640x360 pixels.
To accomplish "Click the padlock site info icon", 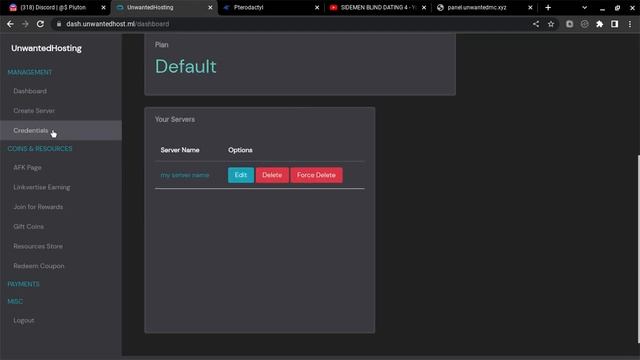I will coord(59,24).
